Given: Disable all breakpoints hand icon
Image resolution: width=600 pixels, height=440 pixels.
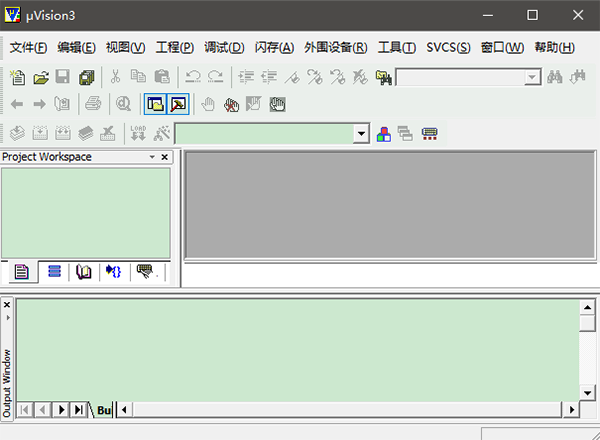Looking at the screenshot, I should (x=277, y=104).
